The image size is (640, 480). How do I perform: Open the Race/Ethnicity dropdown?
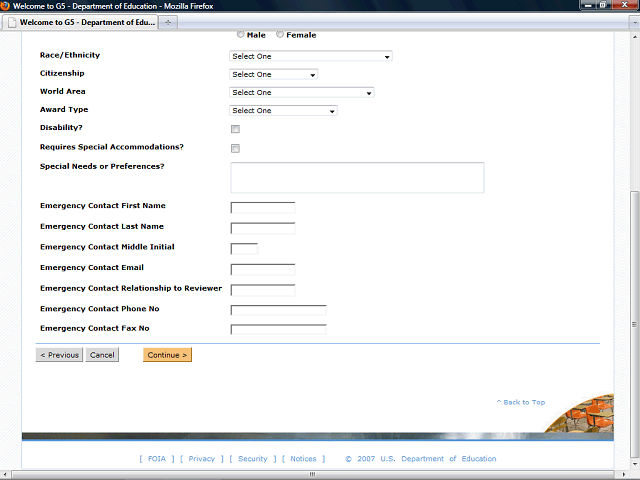click(x=311, y=56)
